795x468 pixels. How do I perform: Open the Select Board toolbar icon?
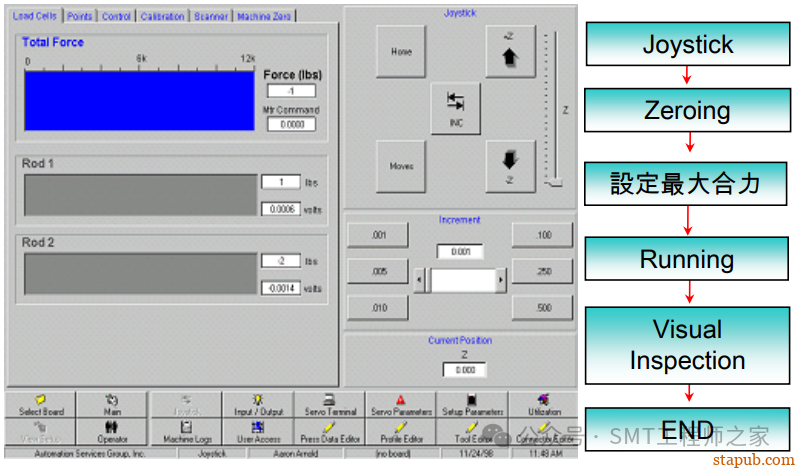[x=39, y=404]
